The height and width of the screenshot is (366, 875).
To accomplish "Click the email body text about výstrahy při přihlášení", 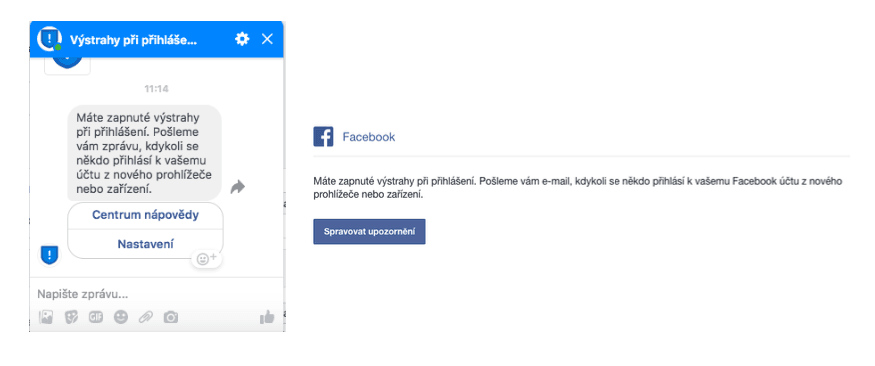I will point(578,189).
